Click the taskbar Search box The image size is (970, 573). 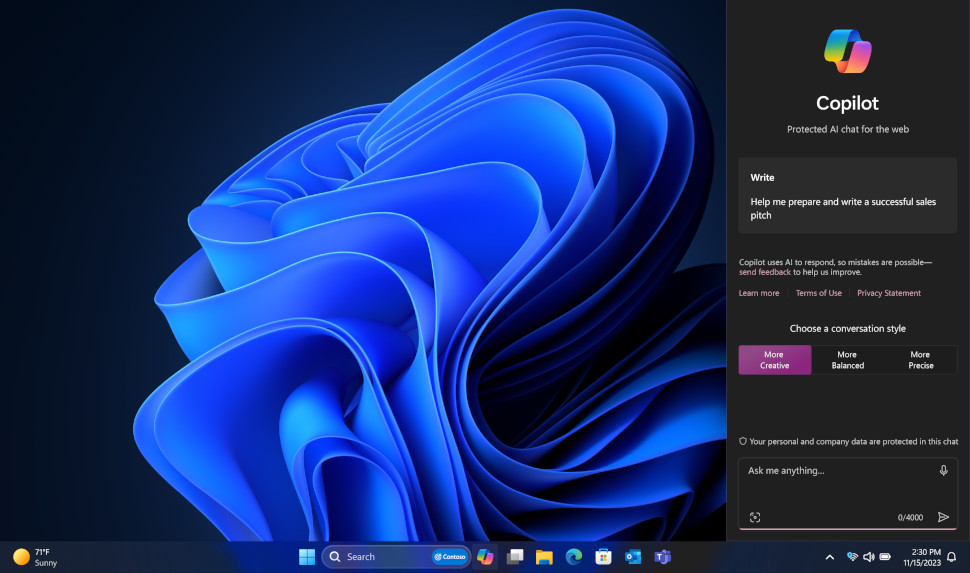(396, 557)
